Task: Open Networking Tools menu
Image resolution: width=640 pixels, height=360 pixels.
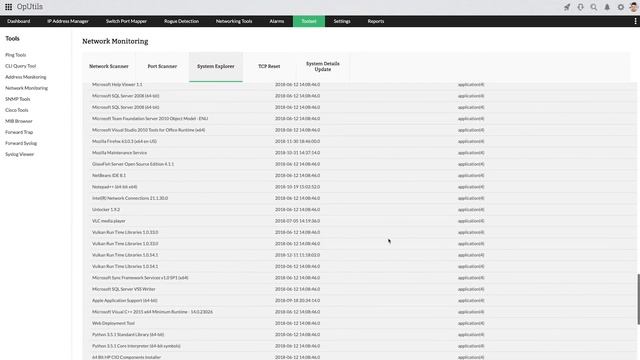Action: (x=234, y=21)
